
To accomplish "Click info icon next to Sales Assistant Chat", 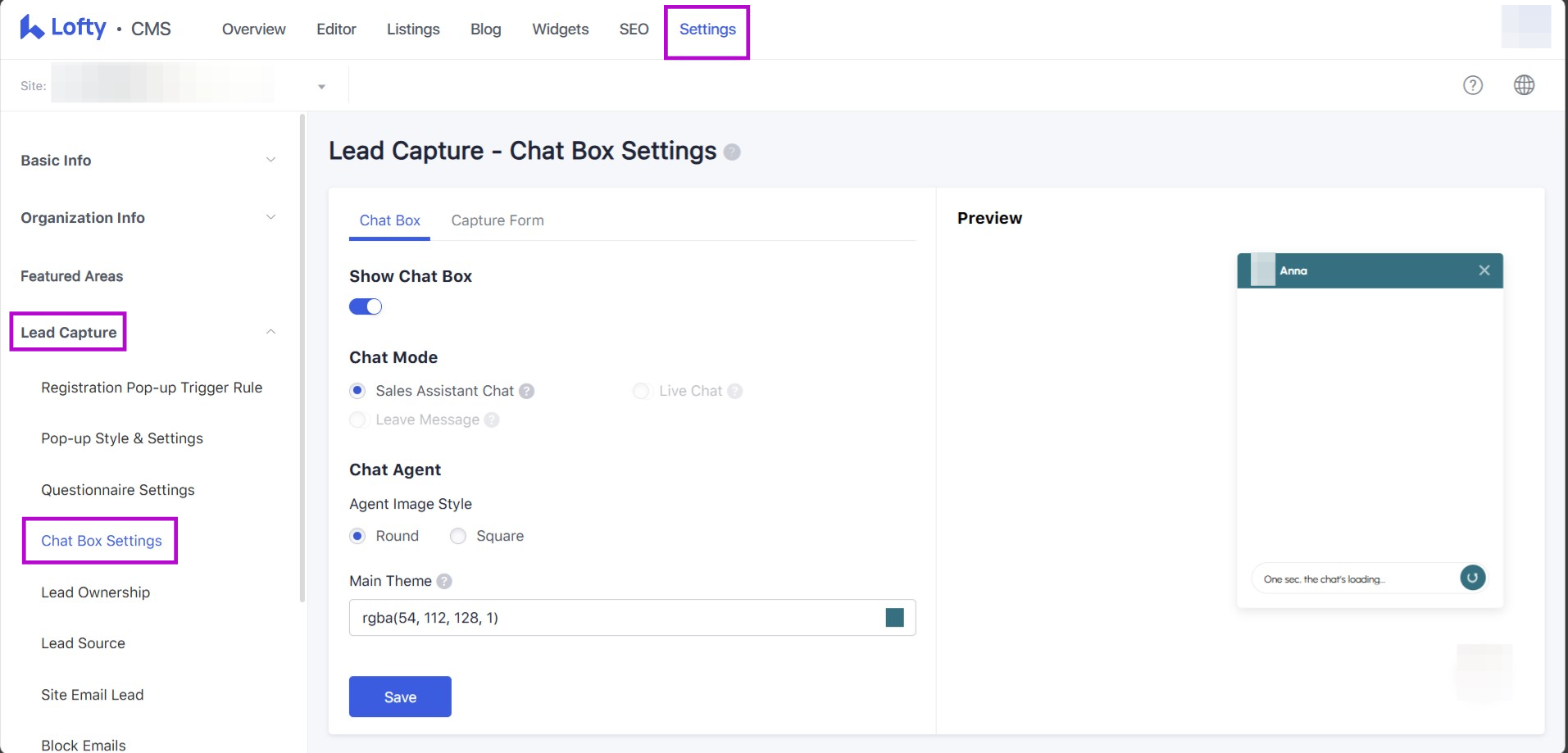I will pyautogui.click(x=527, y=392).
